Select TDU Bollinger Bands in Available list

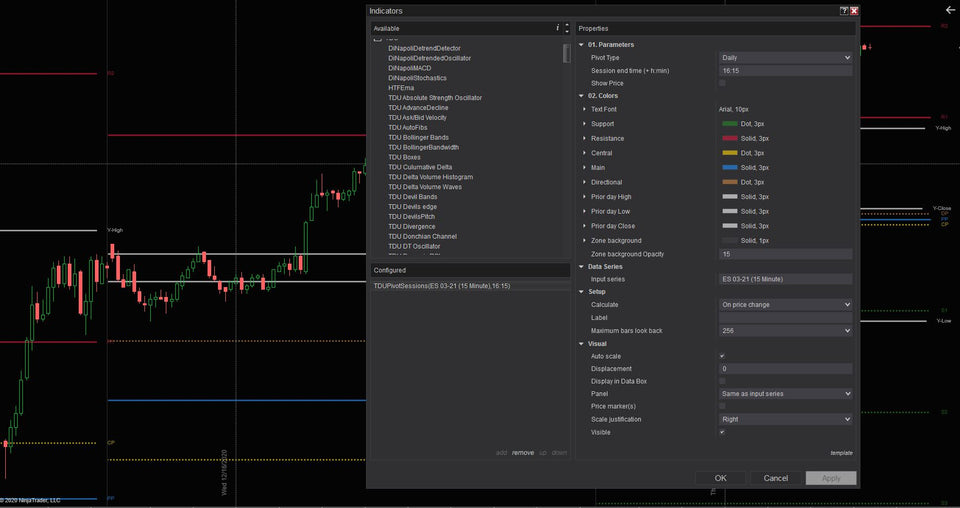coord(418,137)
